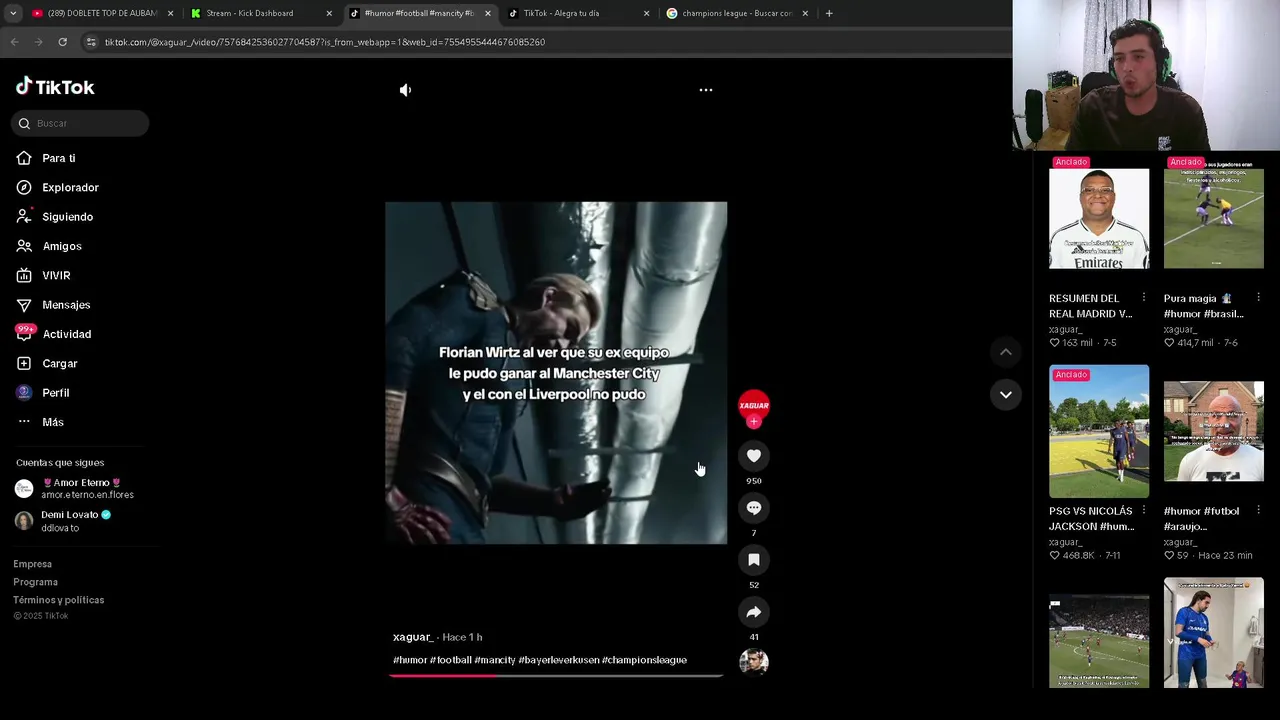Open the #championsleague hashtag

point(645,660)
